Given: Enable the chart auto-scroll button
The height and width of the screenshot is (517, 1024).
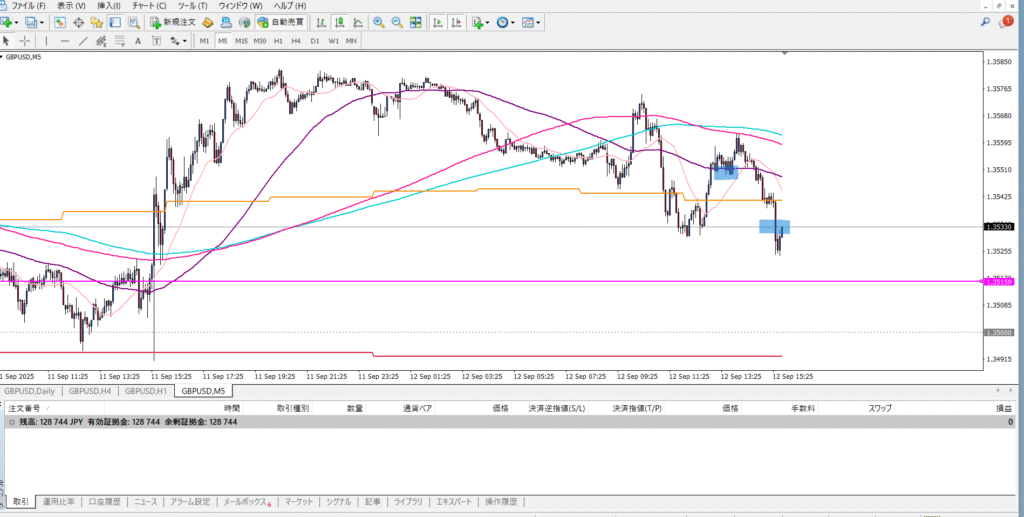Looking at the screenshot, I should 437,21.
